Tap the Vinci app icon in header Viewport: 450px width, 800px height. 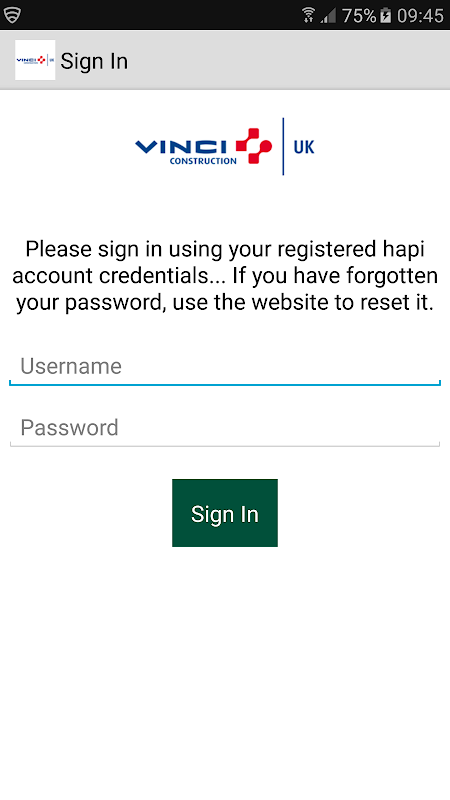click(x=35, y=60)
